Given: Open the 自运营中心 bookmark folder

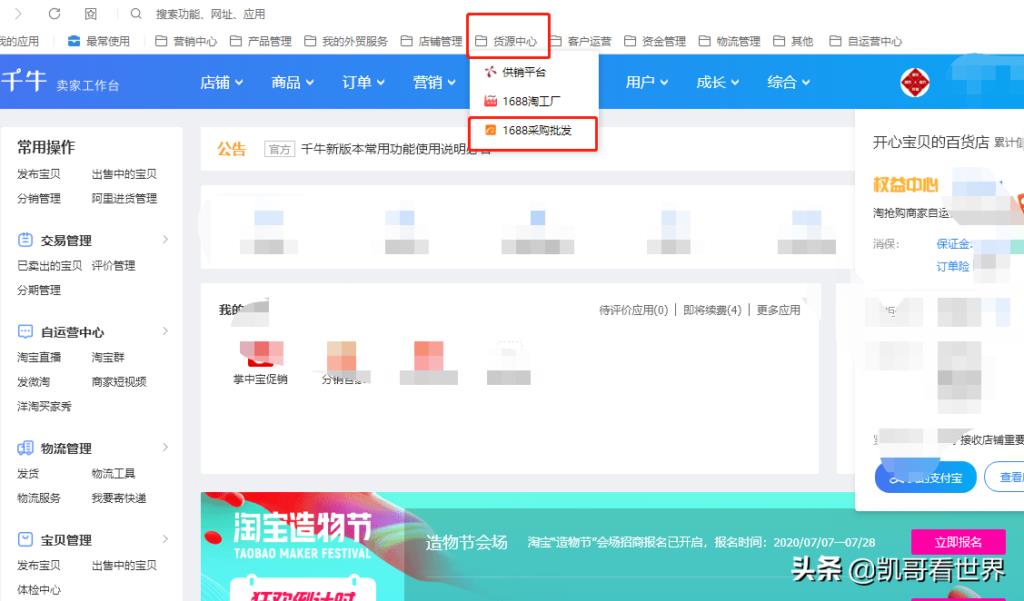Looking at the screenshot, I should pyautogui.click(x=865, y=41).
